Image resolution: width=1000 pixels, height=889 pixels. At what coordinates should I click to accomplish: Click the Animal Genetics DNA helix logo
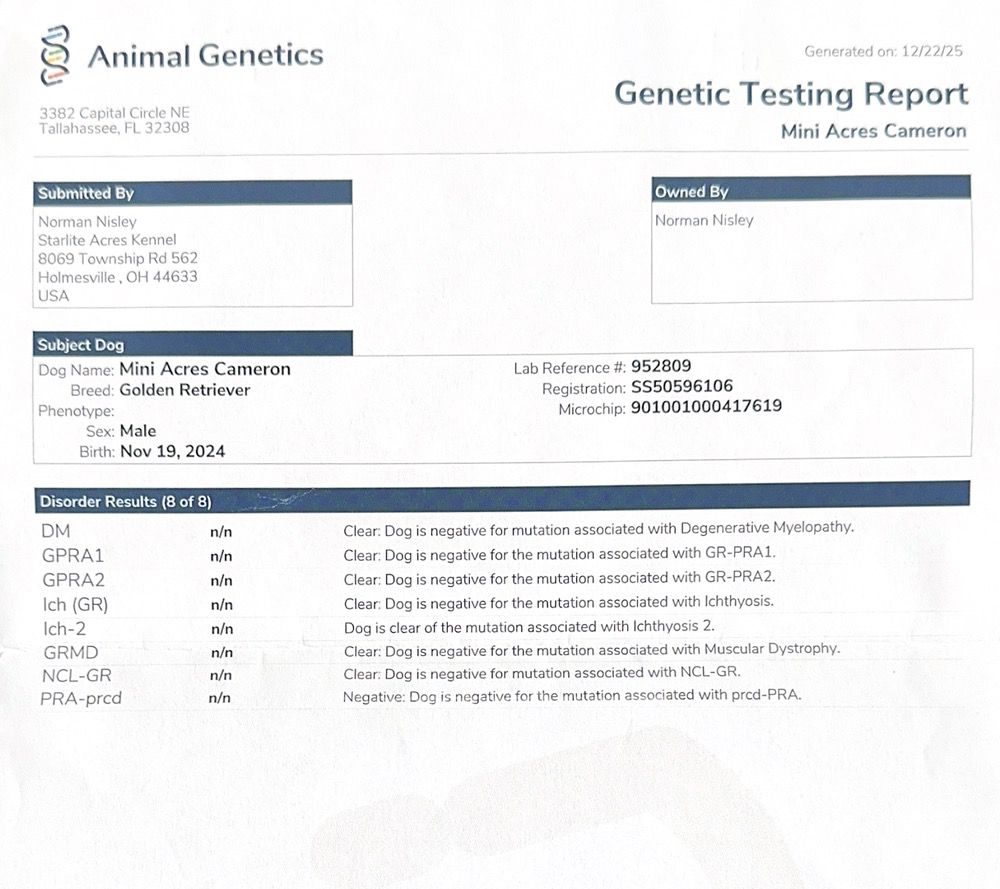click(54, 57)
